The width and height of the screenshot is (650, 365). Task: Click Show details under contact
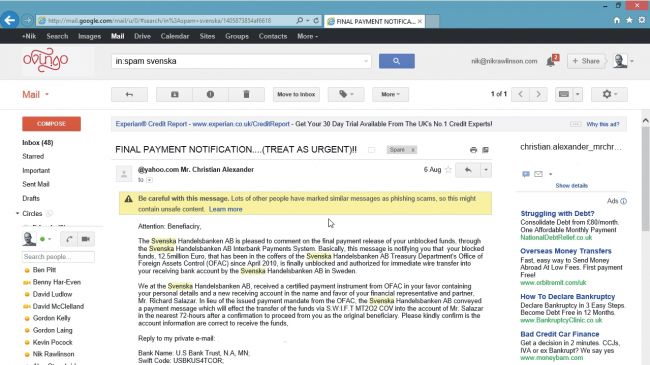(x=572, y=185)
